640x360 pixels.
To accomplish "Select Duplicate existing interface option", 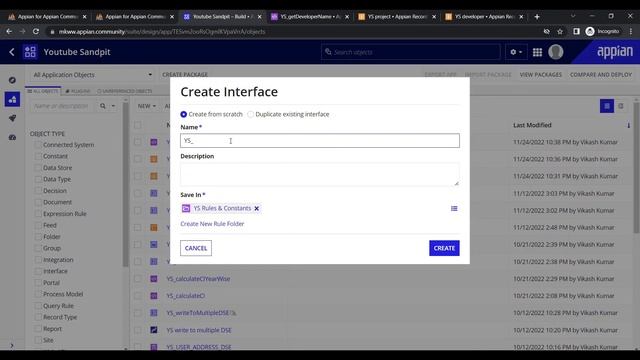I will click(x=251, y=114).
